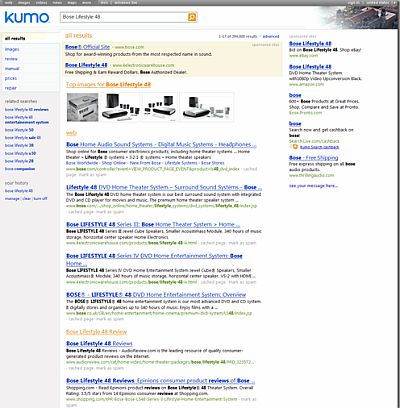Open the third Bose system image thumbnail

[160, 107]
